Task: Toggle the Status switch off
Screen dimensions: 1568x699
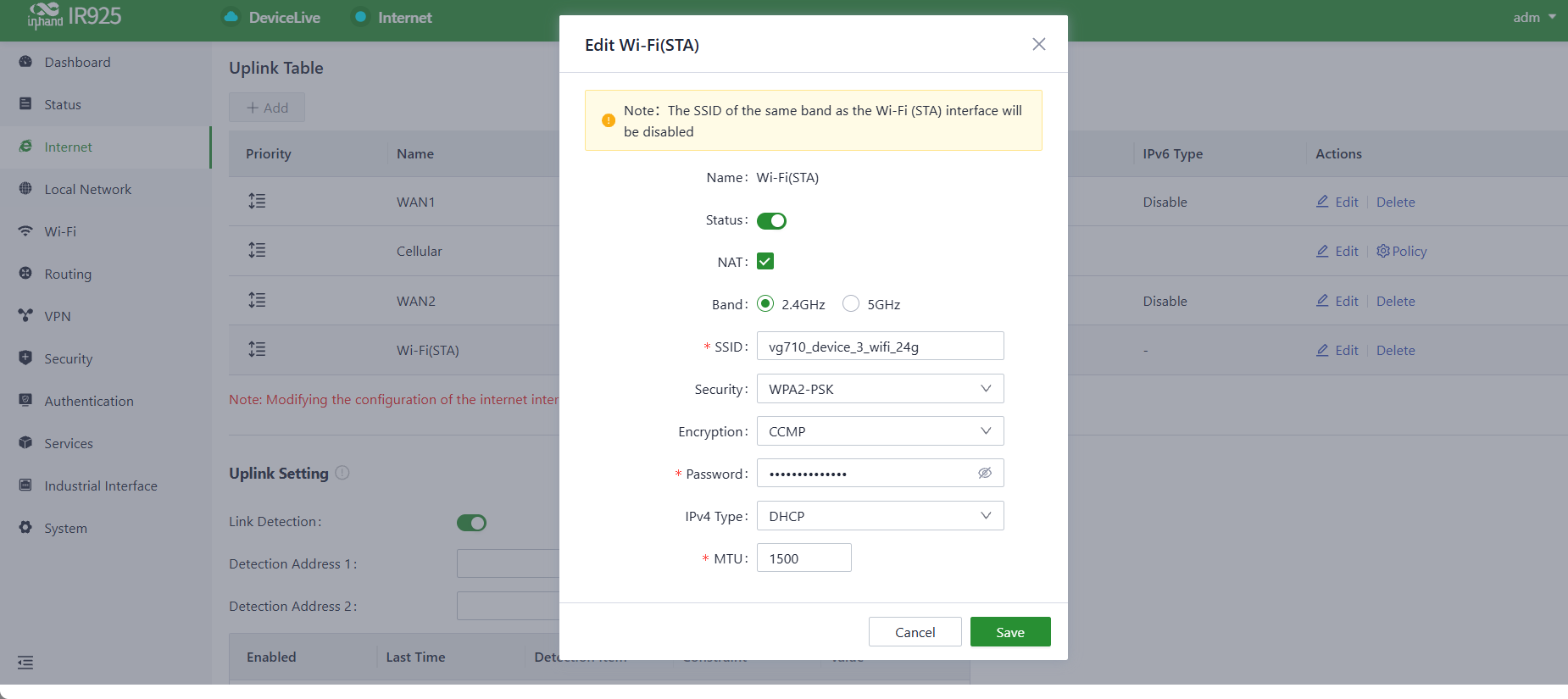Action: 771,220
